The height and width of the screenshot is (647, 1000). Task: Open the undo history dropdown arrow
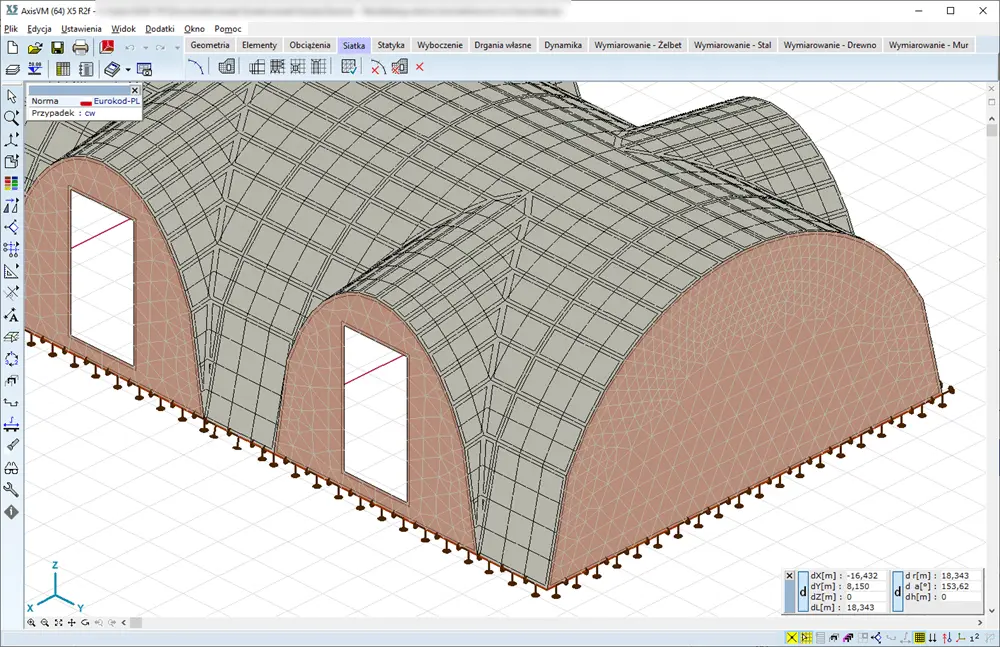146,48
